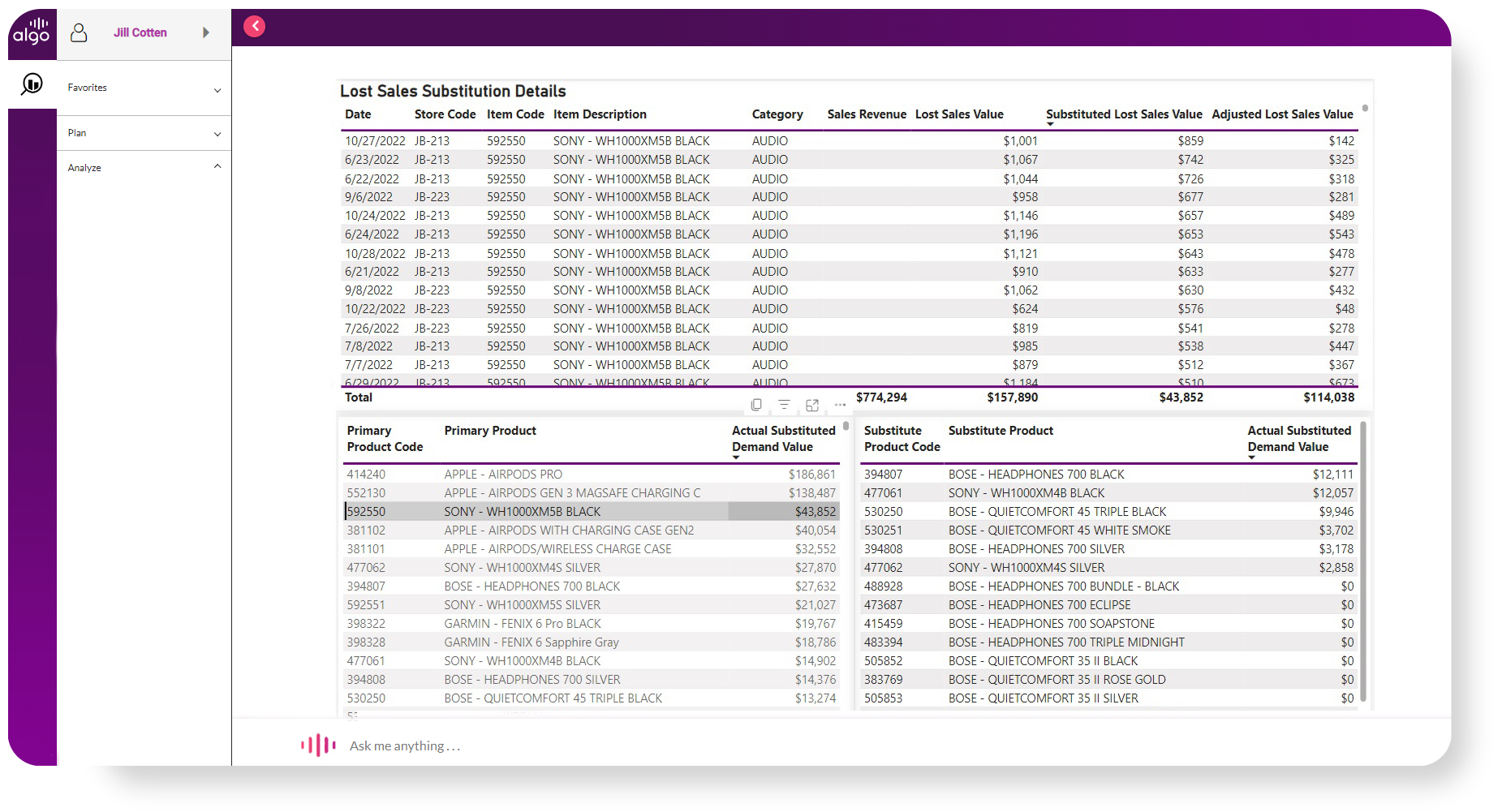Sort by Adjusted Lost Sales Value column

tap(1282, 114)
